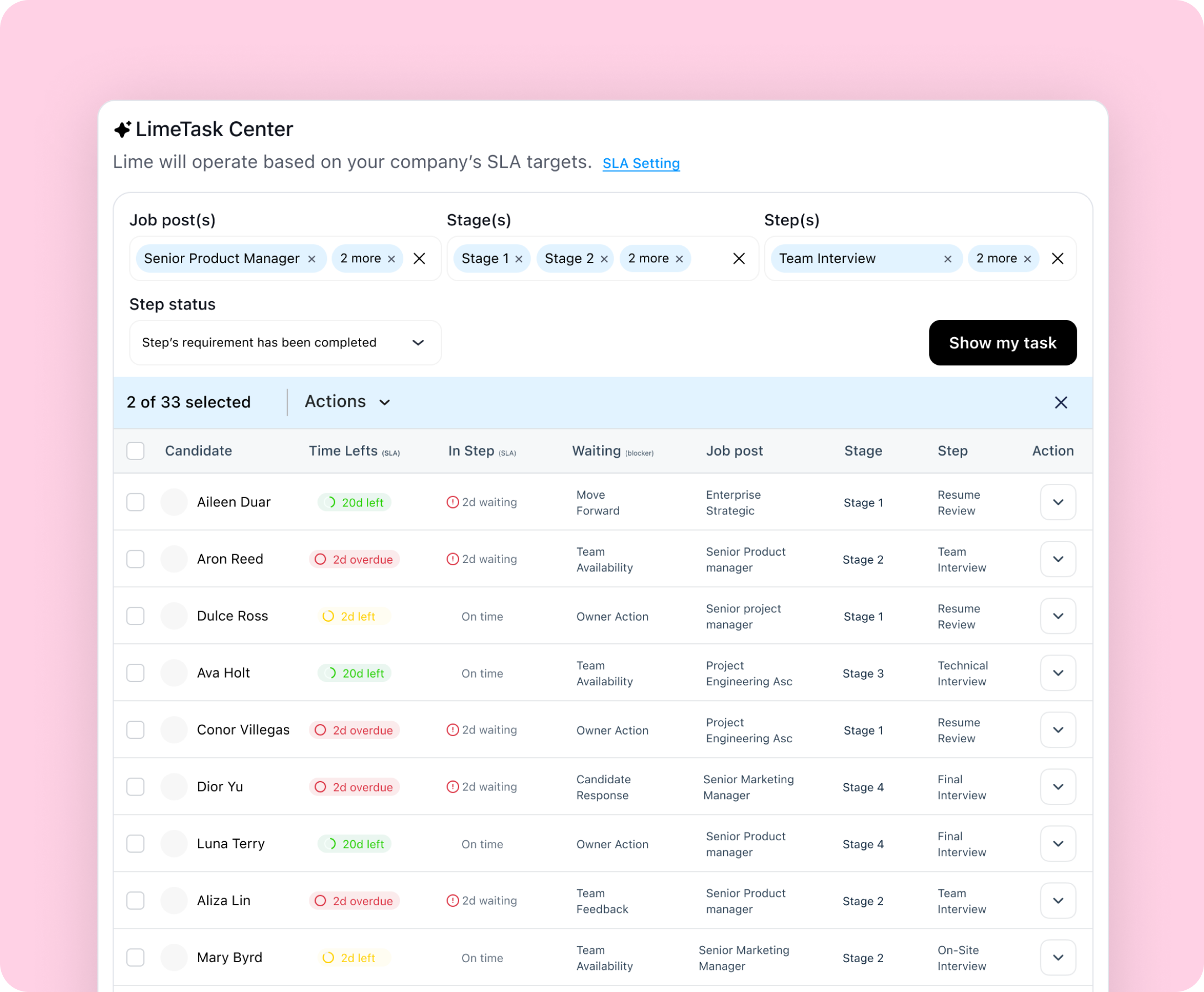The width and height of the screenshot is (1204, 992).
Task: Open candidate Mary Byrd's name
Action: click(x=230, y=958)
